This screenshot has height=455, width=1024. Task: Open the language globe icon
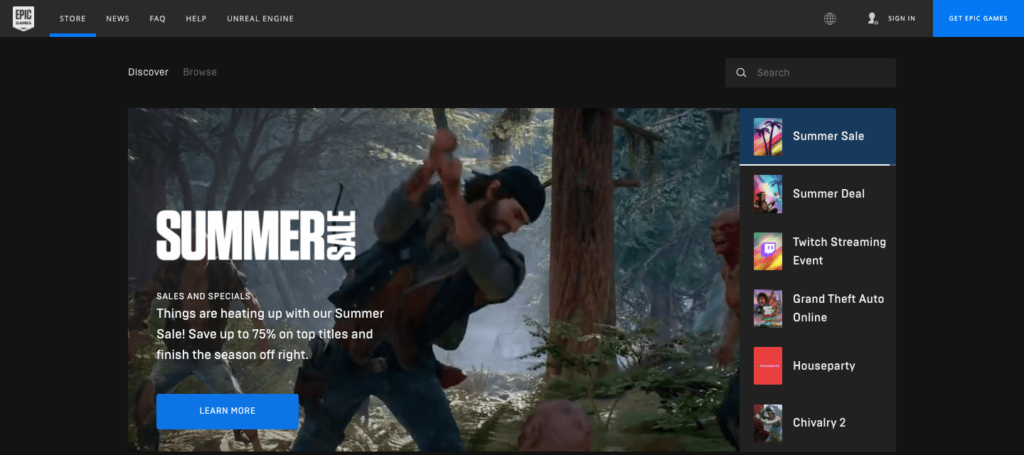pos(830,19)
